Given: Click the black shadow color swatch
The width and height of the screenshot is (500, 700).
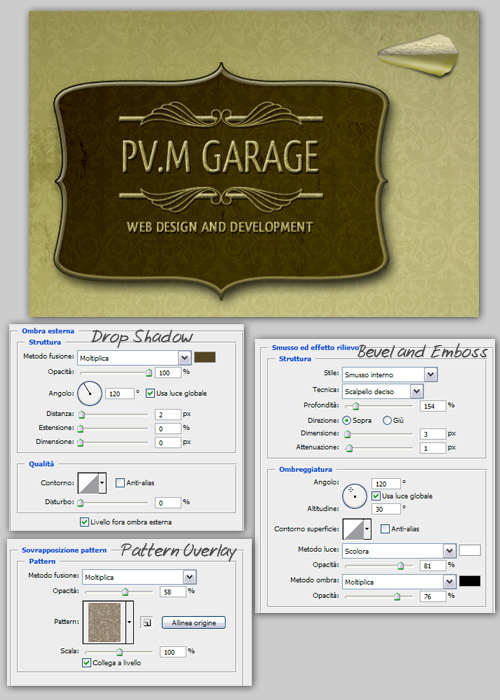Looking at the screenshot, I should pyautogui.click(x=470, y=581).
